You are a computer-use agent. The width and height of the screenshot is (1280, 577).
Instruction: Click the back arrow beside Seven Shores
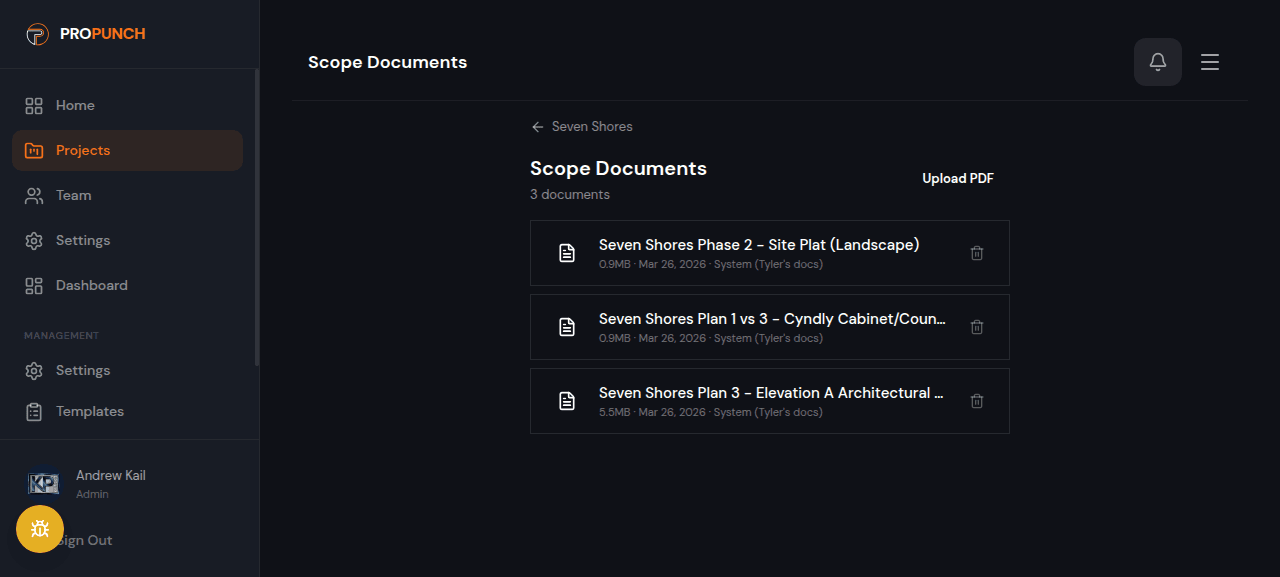pos(537,127)
